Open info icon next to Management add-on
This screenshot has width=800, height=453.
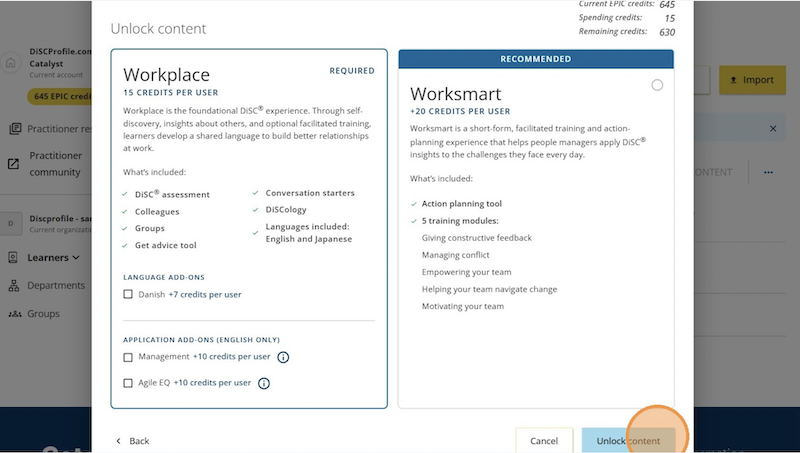(283, 357)
